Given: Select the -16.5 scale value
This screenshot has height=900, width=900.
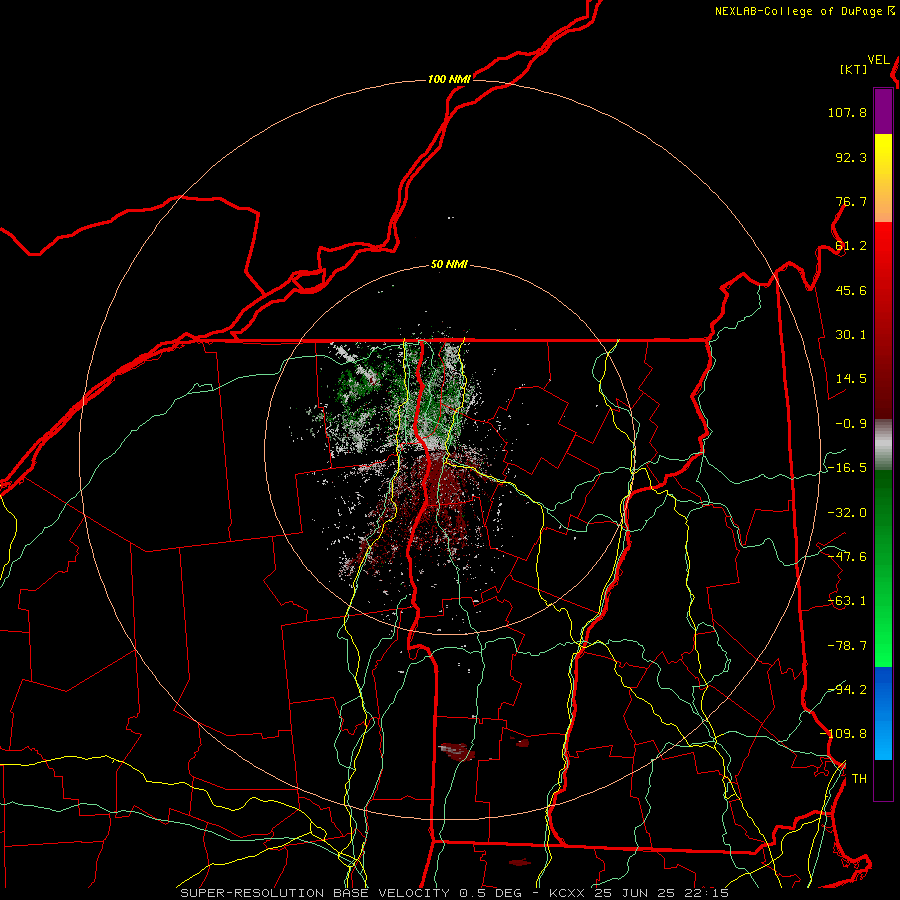Looking at the screenshot, I should (x=847, y=468).
